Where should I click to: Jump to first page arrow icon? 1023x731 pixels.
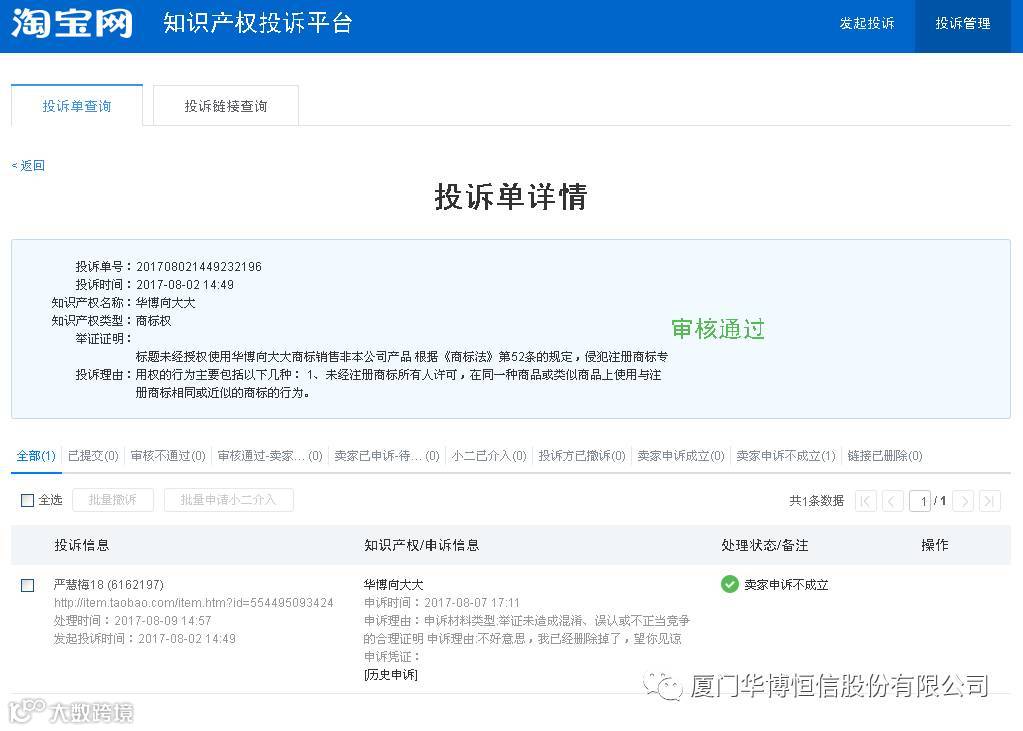tap(866, 501)
